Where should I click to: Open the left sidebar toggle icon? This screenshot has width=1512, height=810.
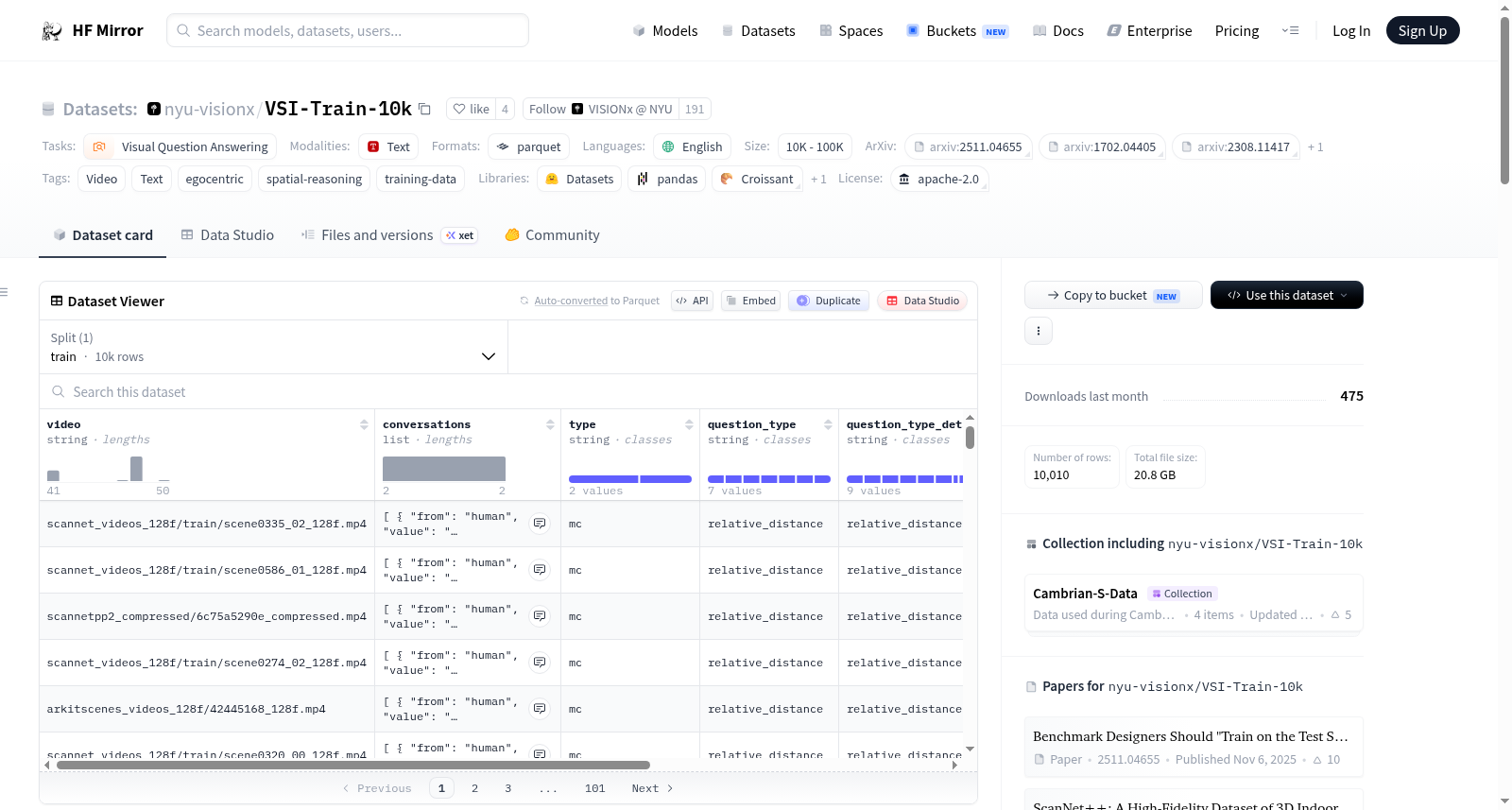pyautogui.click(x=5, y=292)
